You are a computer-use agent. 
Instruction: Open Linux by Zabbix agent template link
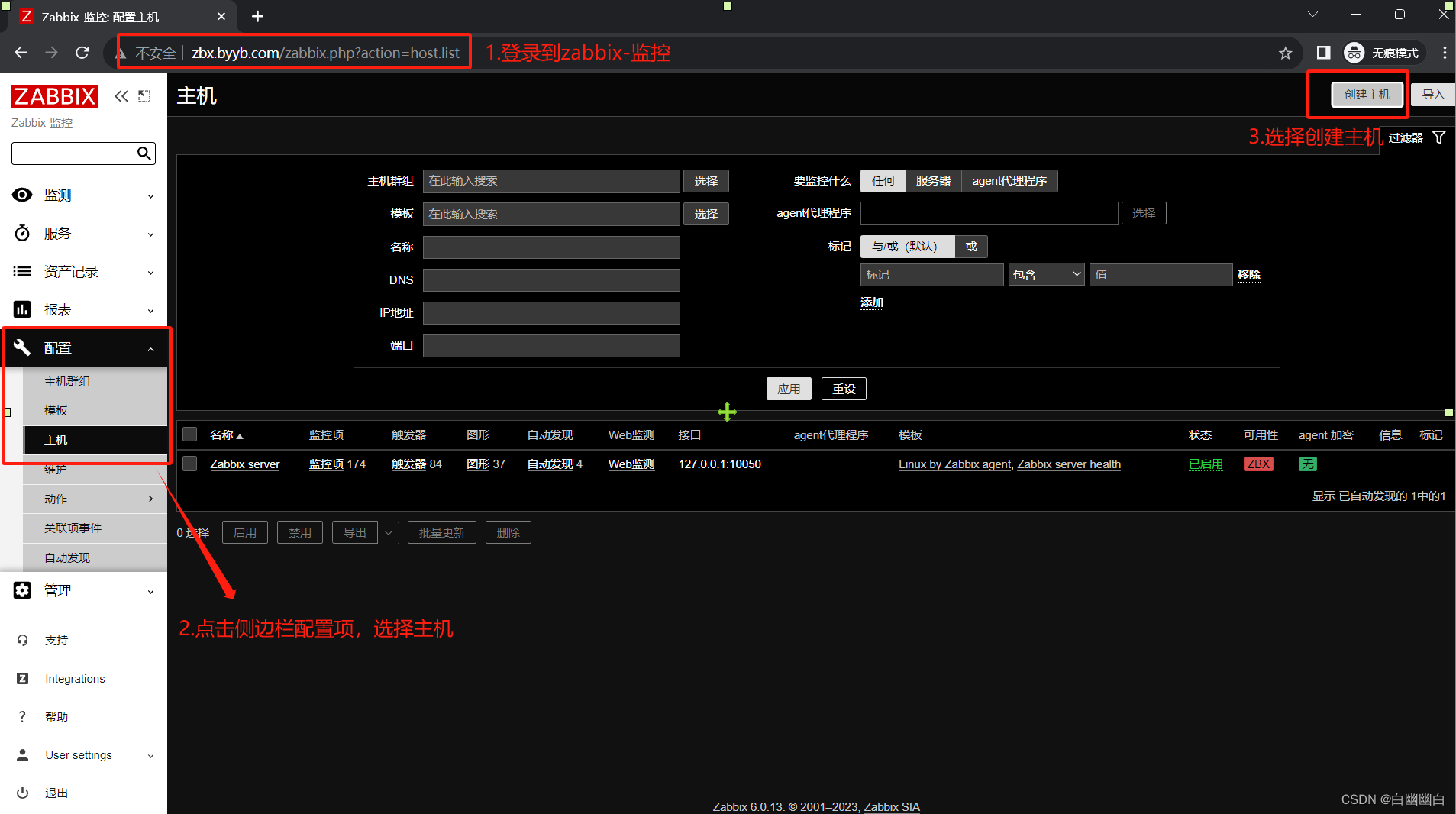coord(955,464)
